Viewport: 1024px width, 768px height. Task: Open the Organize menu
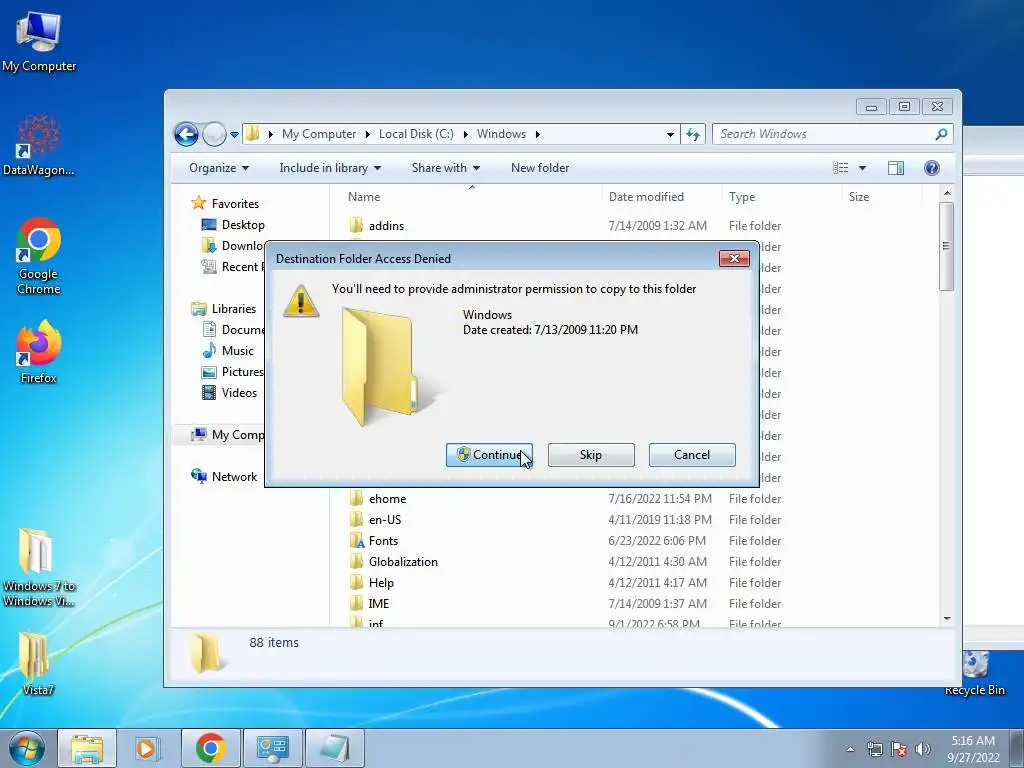tap(219, 168)
